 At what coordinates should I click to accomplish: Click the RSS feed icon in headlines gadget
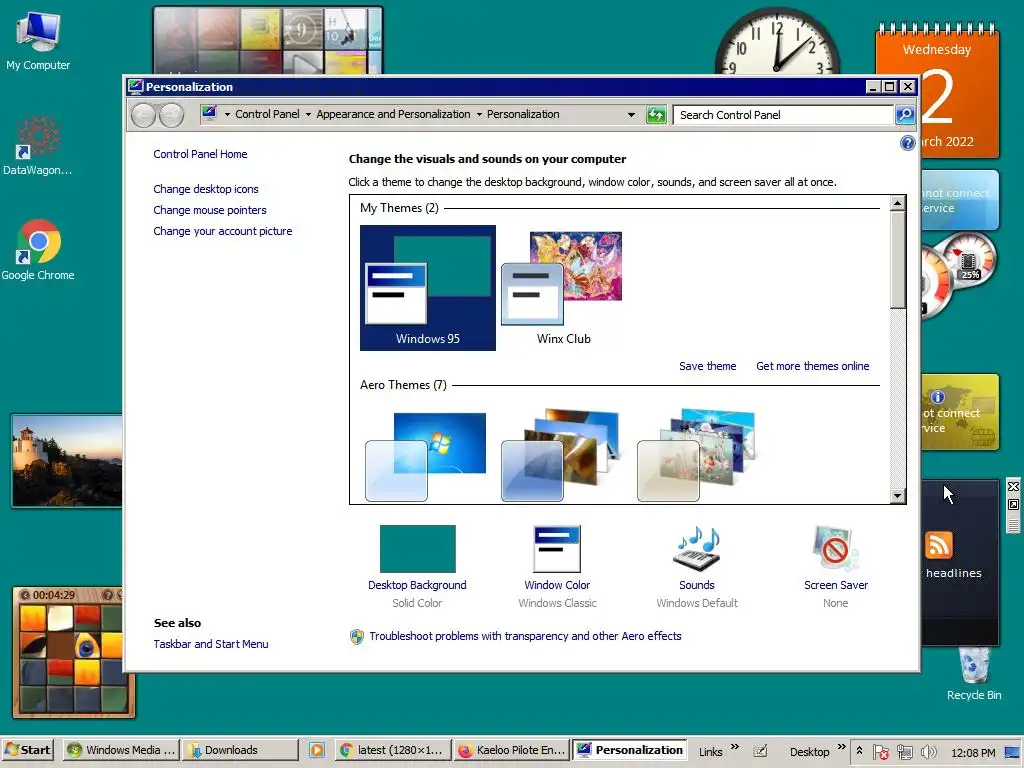[938, 545]
